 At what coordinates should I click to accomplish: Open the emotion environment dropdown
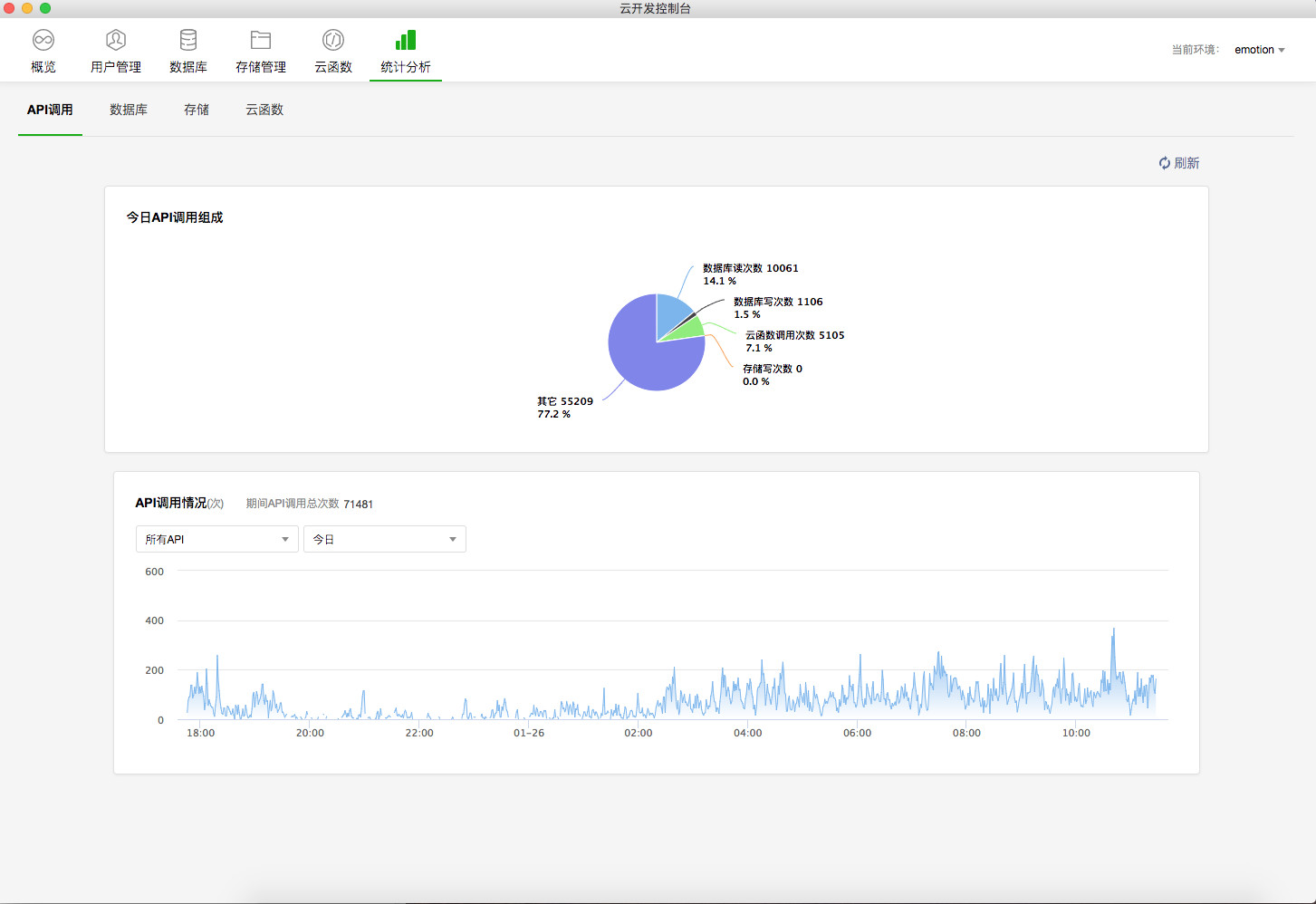click(1260, 50)
